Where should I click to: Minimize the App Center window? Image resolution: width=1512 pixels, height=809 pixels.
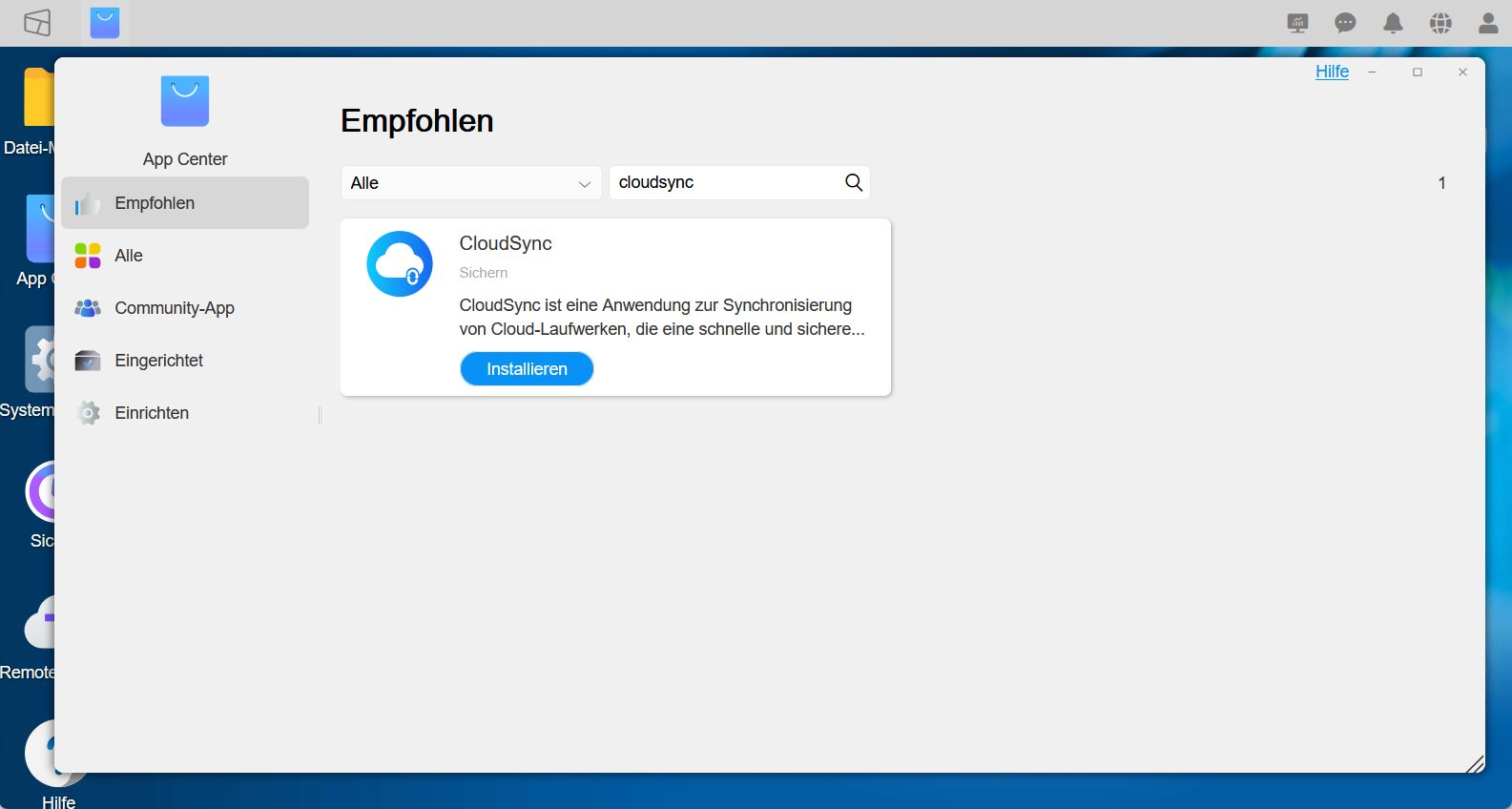(x=1372, y=73)
